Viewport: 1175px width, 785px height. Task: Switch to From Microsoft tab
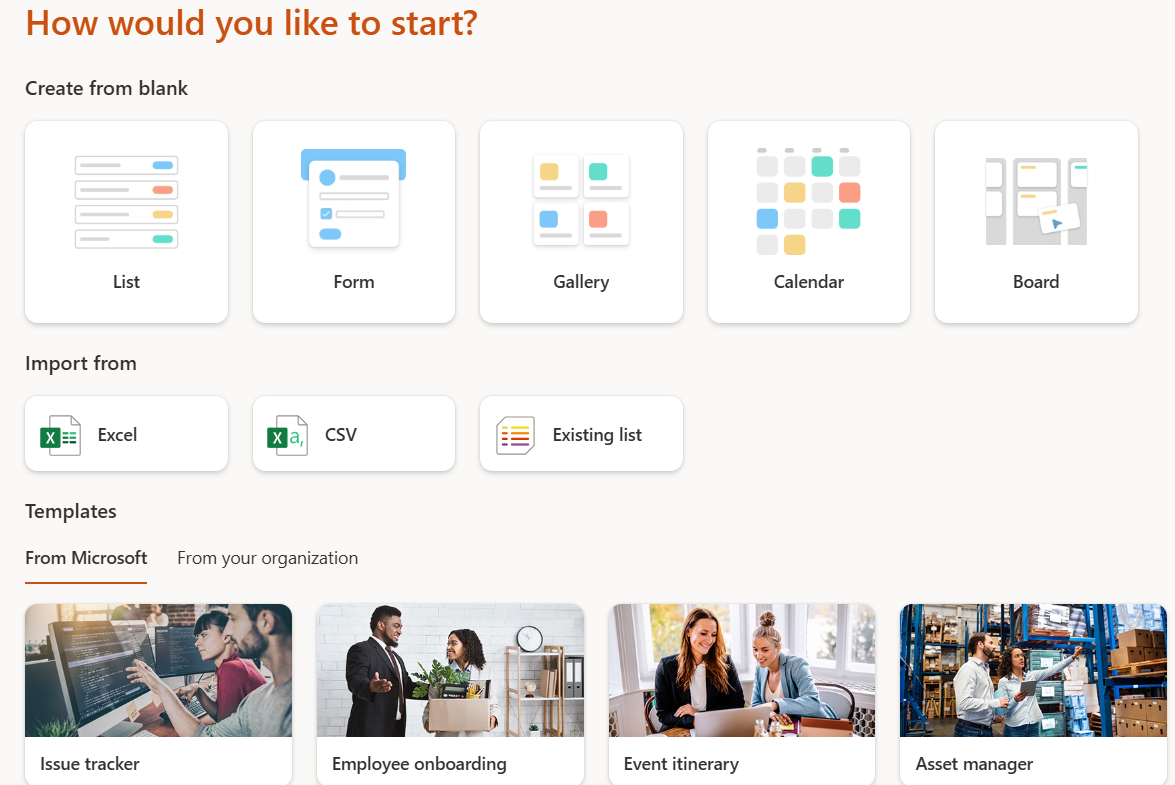coord(86,558)
